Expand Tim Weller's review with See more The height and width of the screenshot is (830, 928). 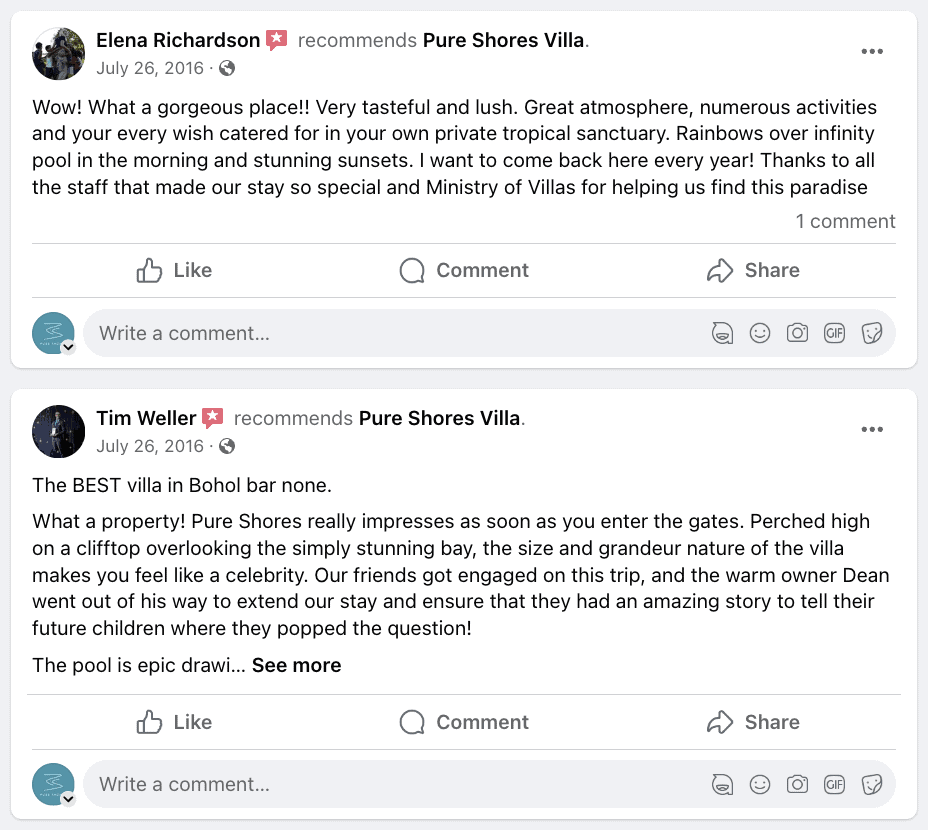[296, 665]
